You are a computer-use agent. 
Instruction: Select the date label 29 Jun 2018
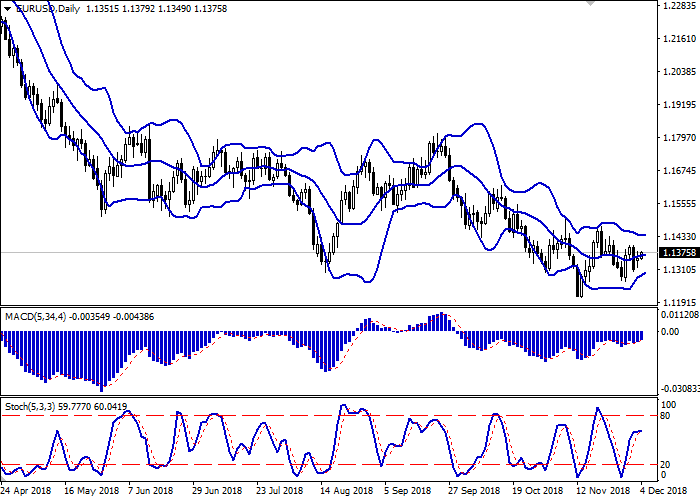217,491
